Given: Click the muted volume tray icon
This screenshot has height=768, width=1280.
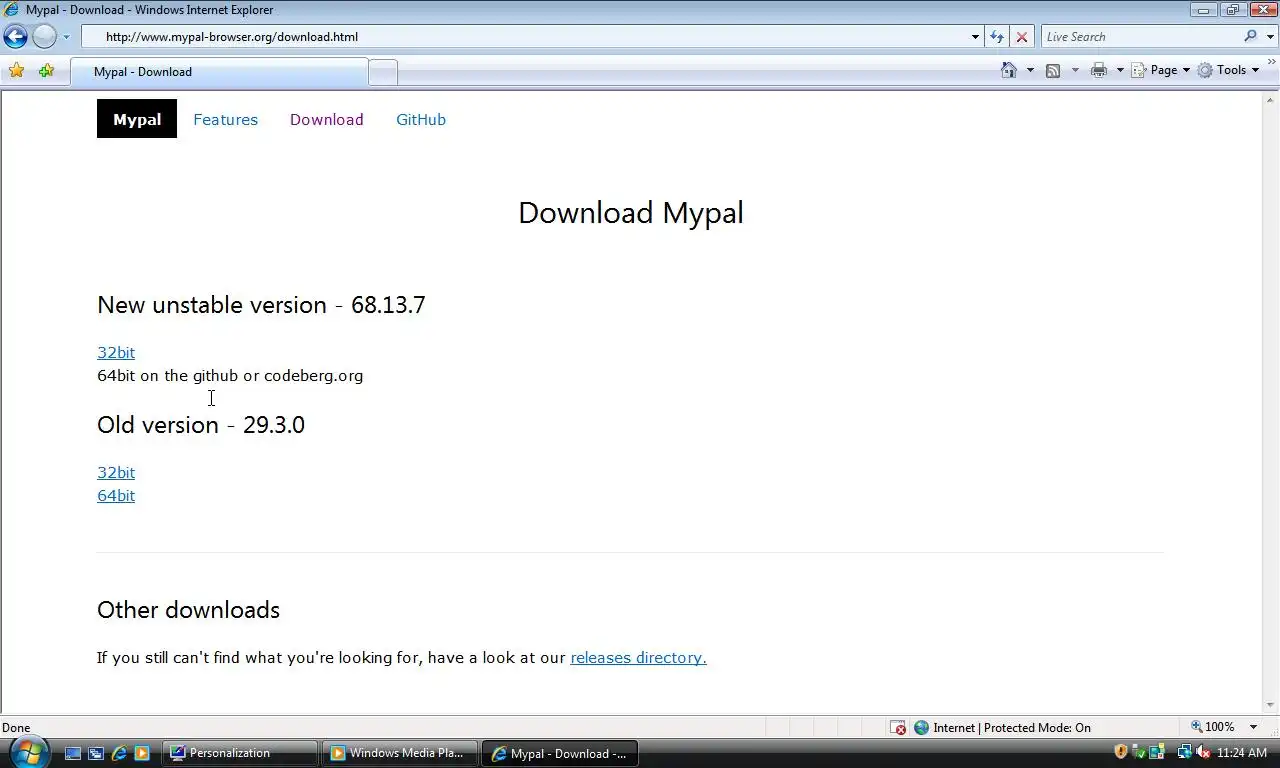Looking at the screenshot, I should [x=1201, y=752].
